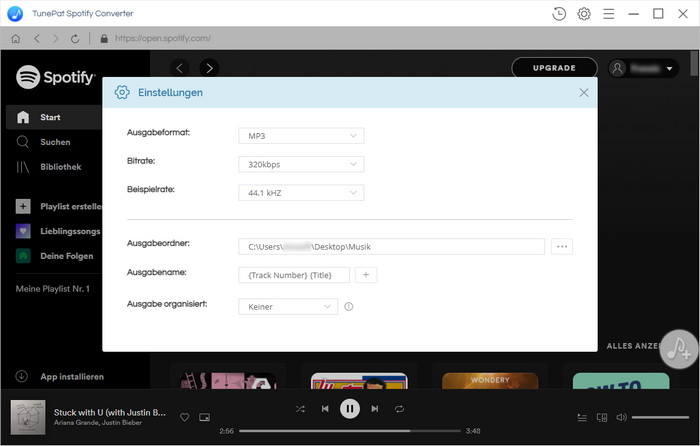Click the browser back arrow in address bar
This screenshot has width=700, height=446.
37,39
